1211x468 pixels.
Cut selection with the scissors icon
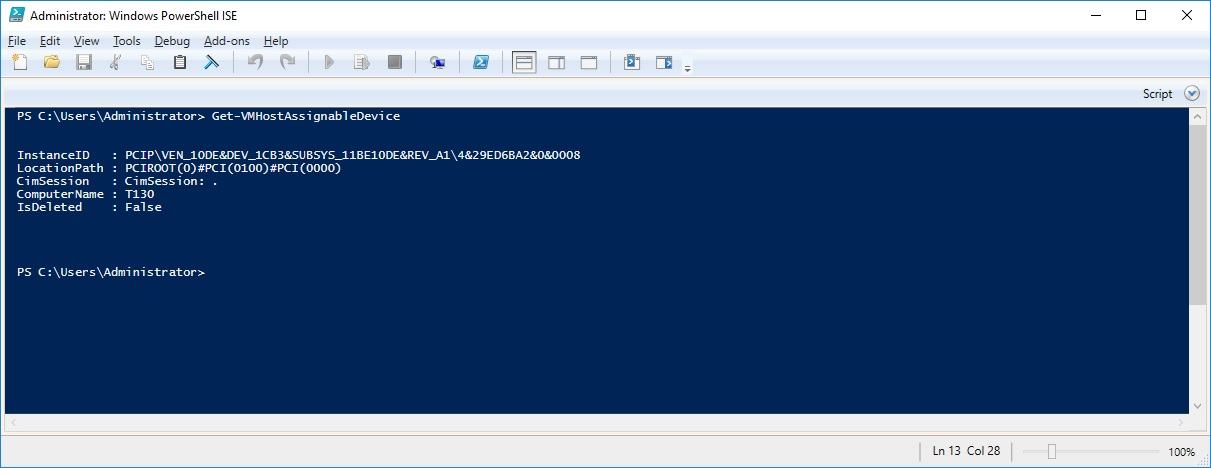click(x=116, y=62)
